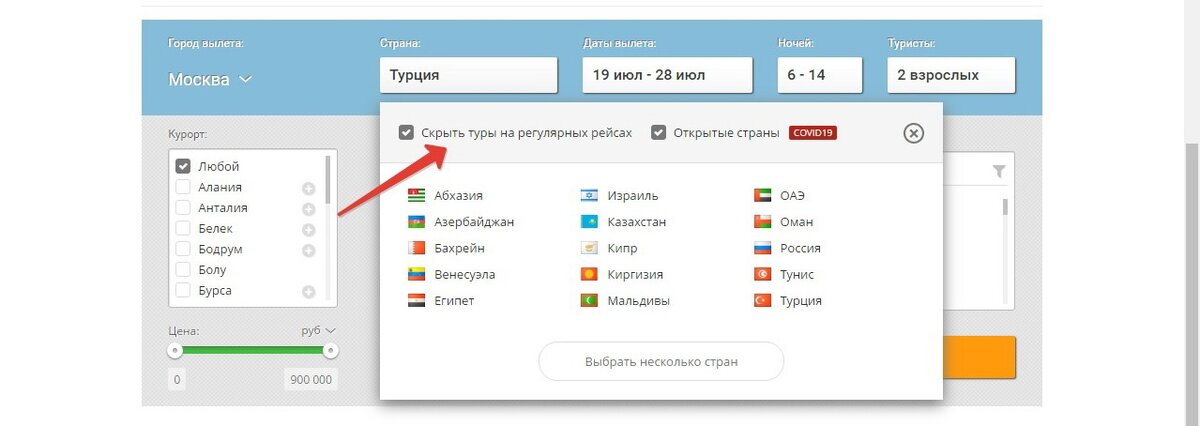The image size is (1200, 426).
Task: Click the maximum price field 900 000
Action: coord(312,380)
